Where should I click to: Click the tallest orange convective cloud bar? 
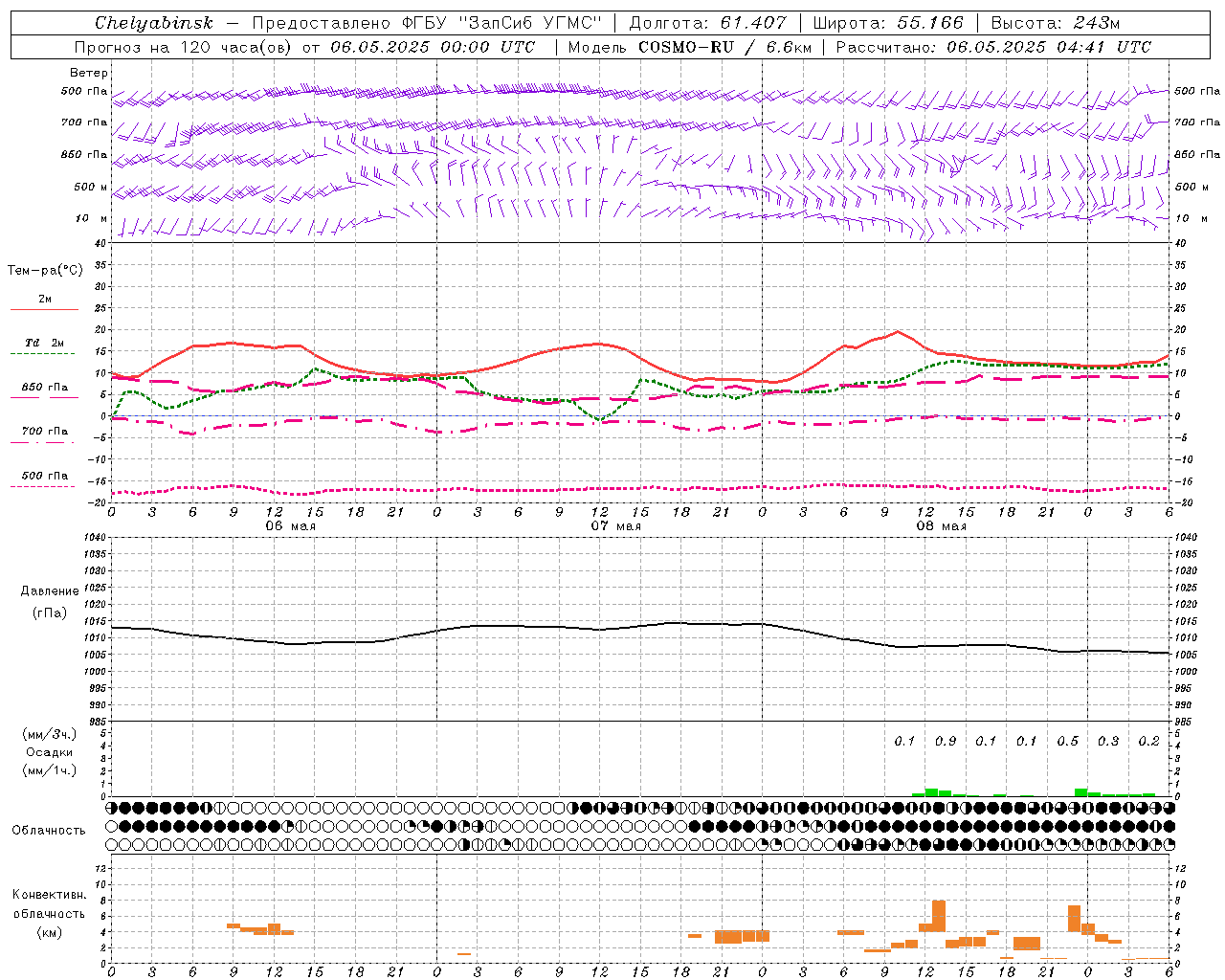pyautogui.click(x=939, y=916)
